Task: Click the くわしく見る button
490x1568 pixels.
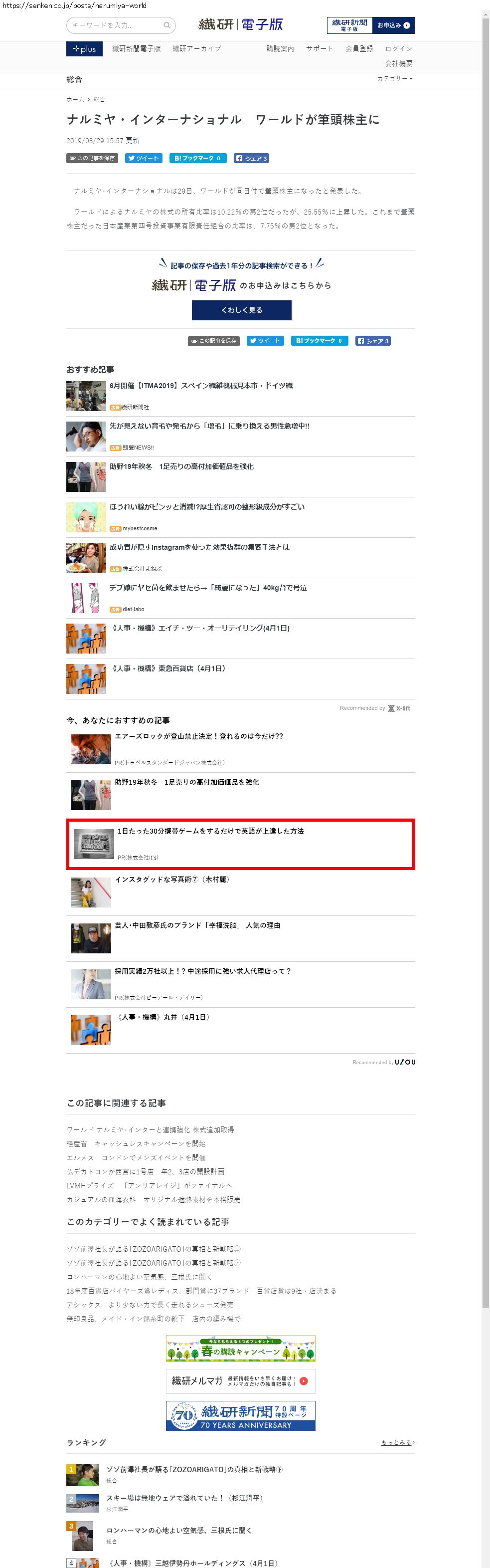Action: (x=242, y=310)
